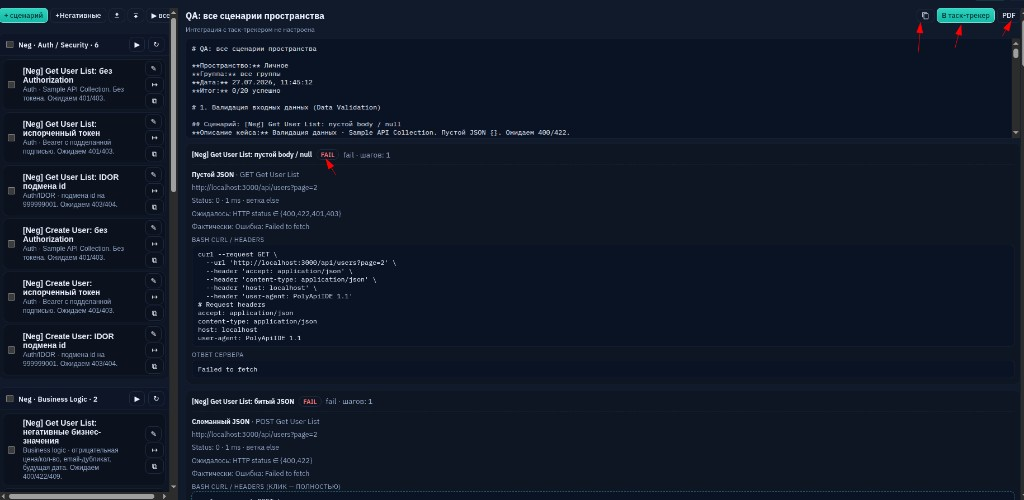Click the Интеграция с таск-трекером не настроена notice
Image resolution: width=1024 pixels, height=500 pixels.
250,30
